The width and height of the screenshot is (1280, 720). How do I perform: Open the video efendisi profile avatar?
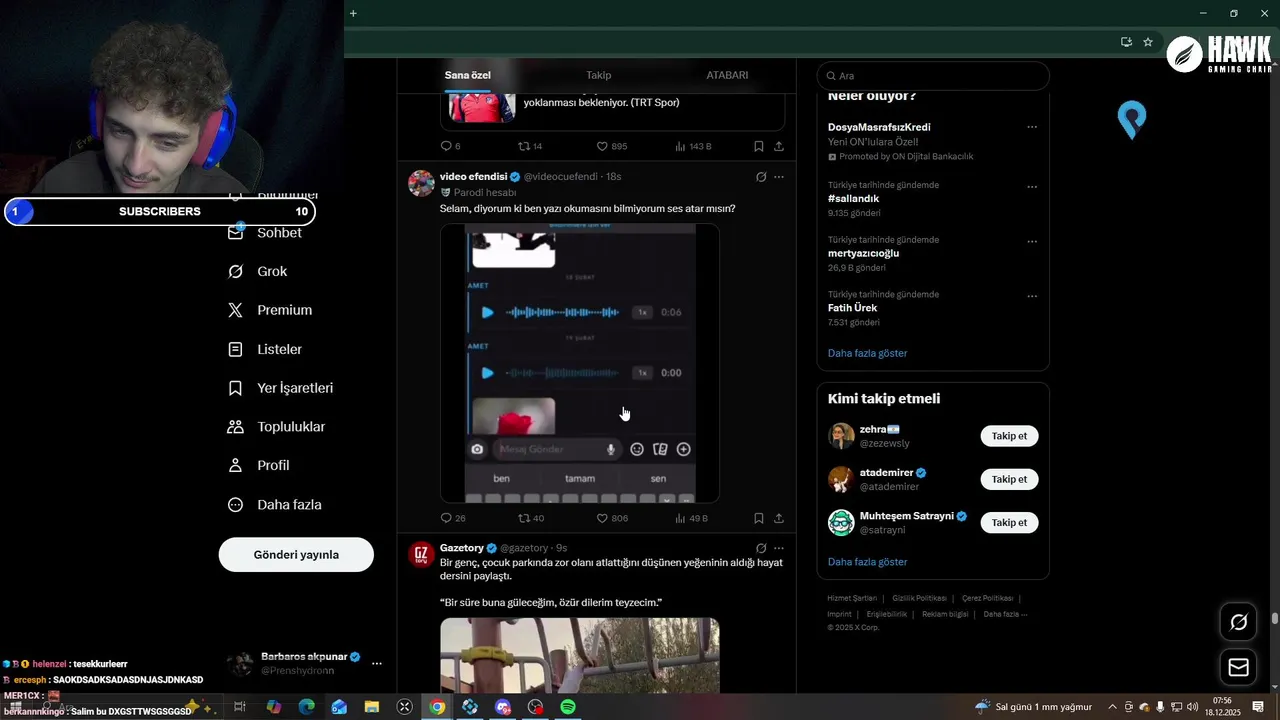[422, 183]
